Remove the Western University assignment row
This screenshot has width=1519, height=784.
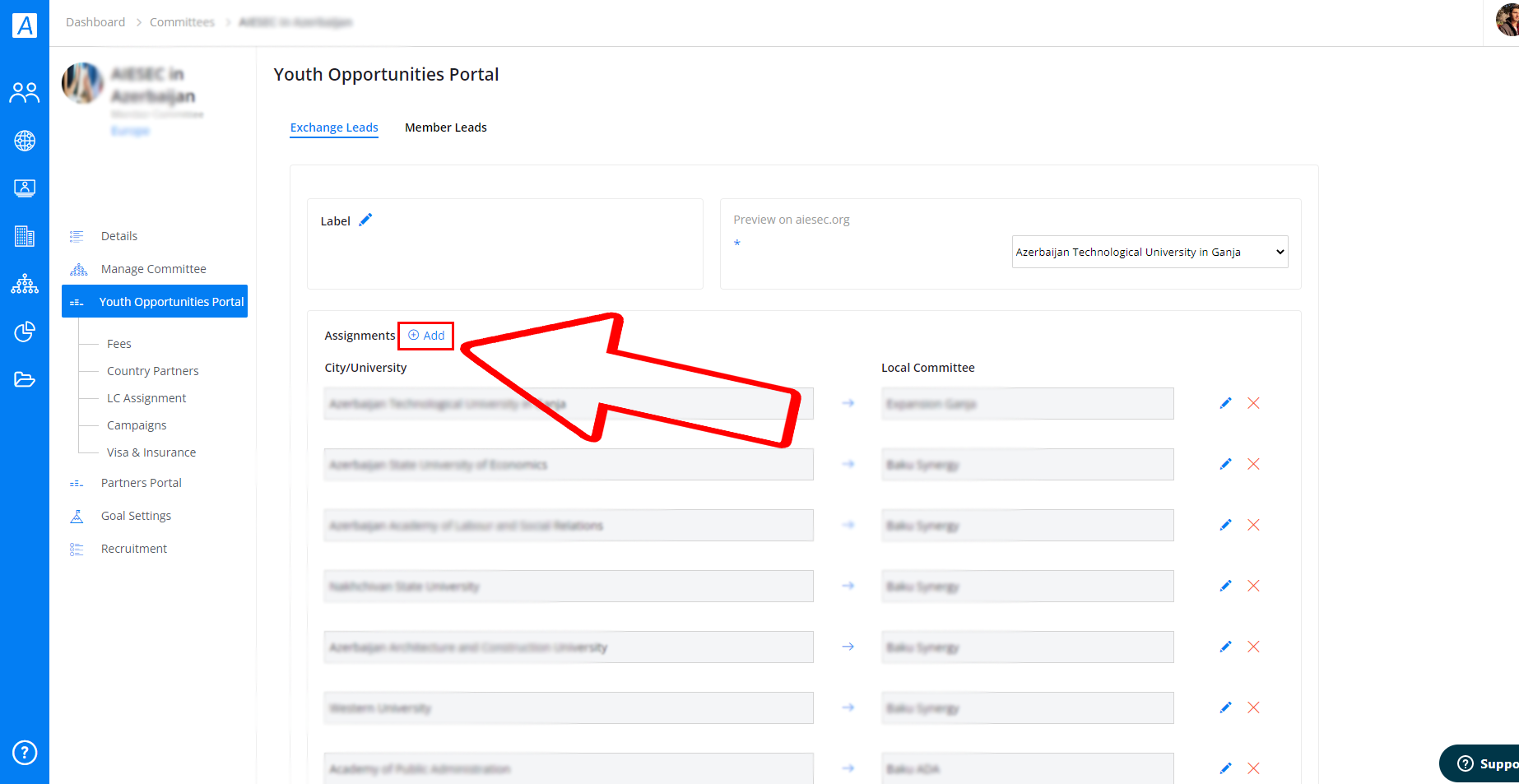[x=1253, y=707]
